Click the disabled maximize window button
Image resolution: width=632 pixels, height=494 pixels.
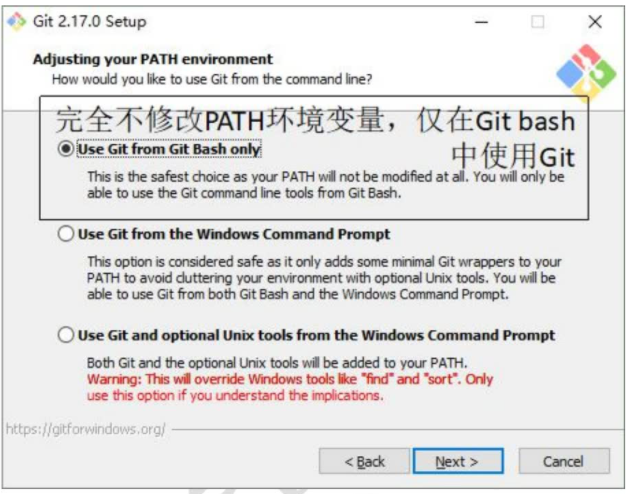[x=537, y=22]
